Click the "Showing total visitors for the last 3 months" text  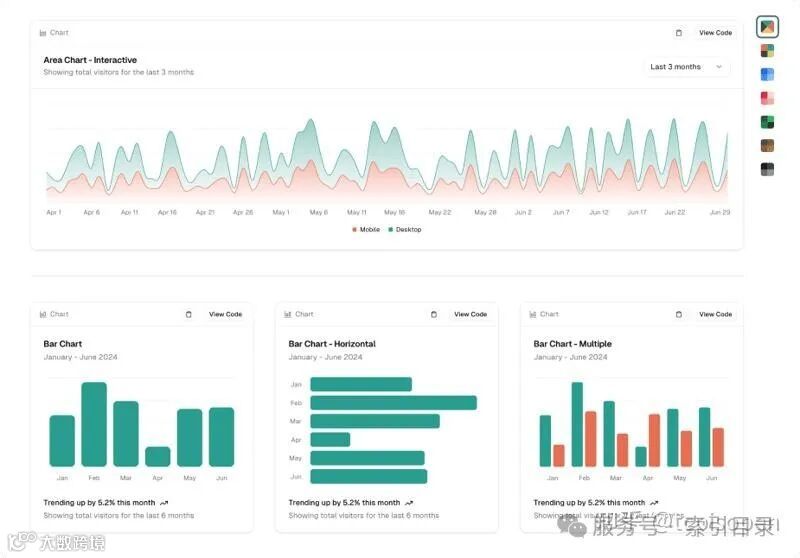click(x=118, y=72)
